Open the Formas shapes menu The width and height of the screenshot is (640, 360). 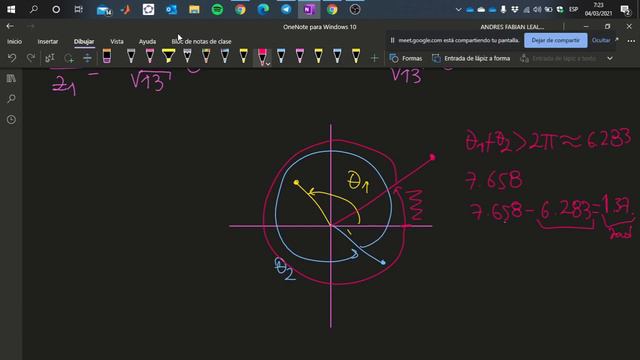tap(406, 58)
